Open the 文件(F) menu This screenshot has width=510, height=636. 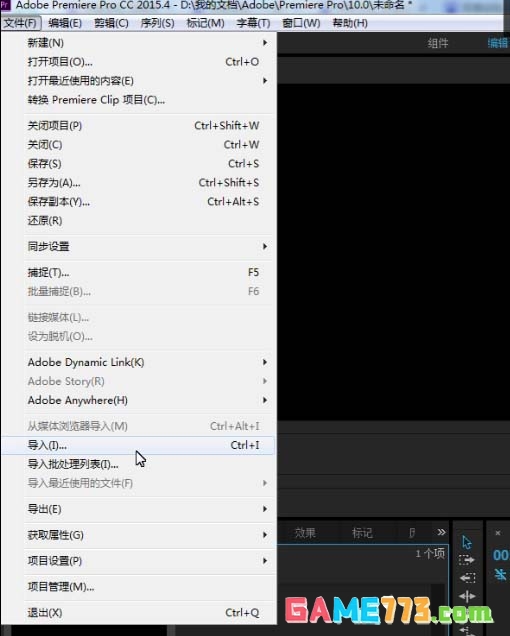pos(20,23)
